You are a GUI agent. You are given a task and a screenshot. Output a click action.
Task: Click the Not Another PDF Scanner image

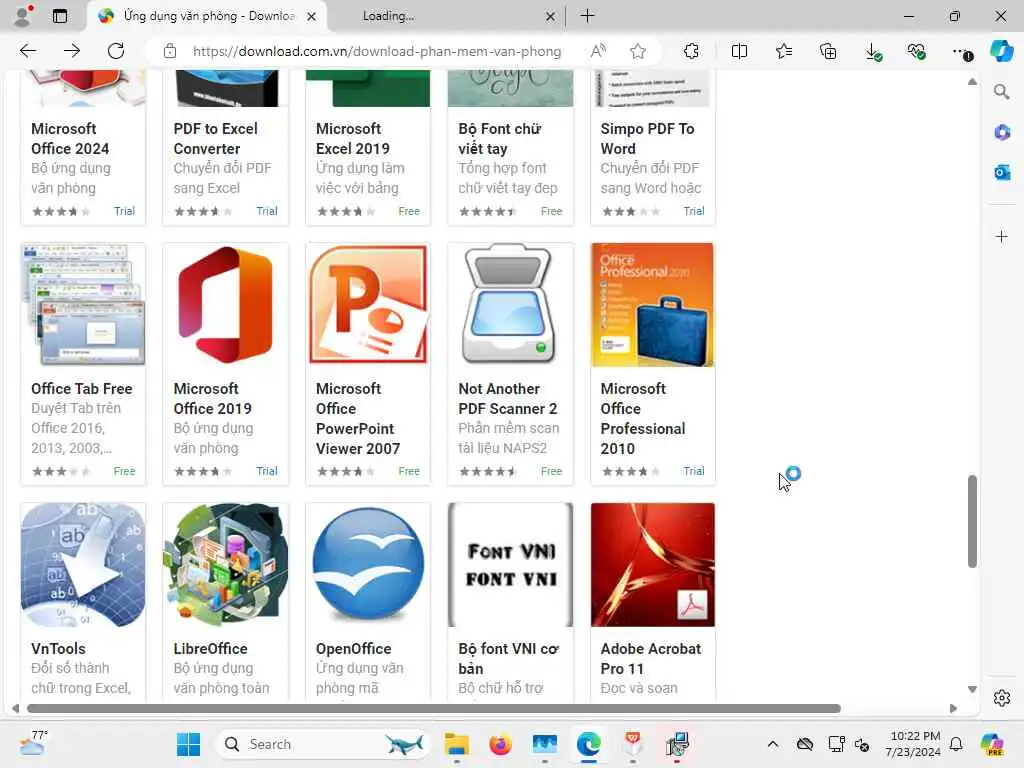pyautogui.click(x=510, y=305)
